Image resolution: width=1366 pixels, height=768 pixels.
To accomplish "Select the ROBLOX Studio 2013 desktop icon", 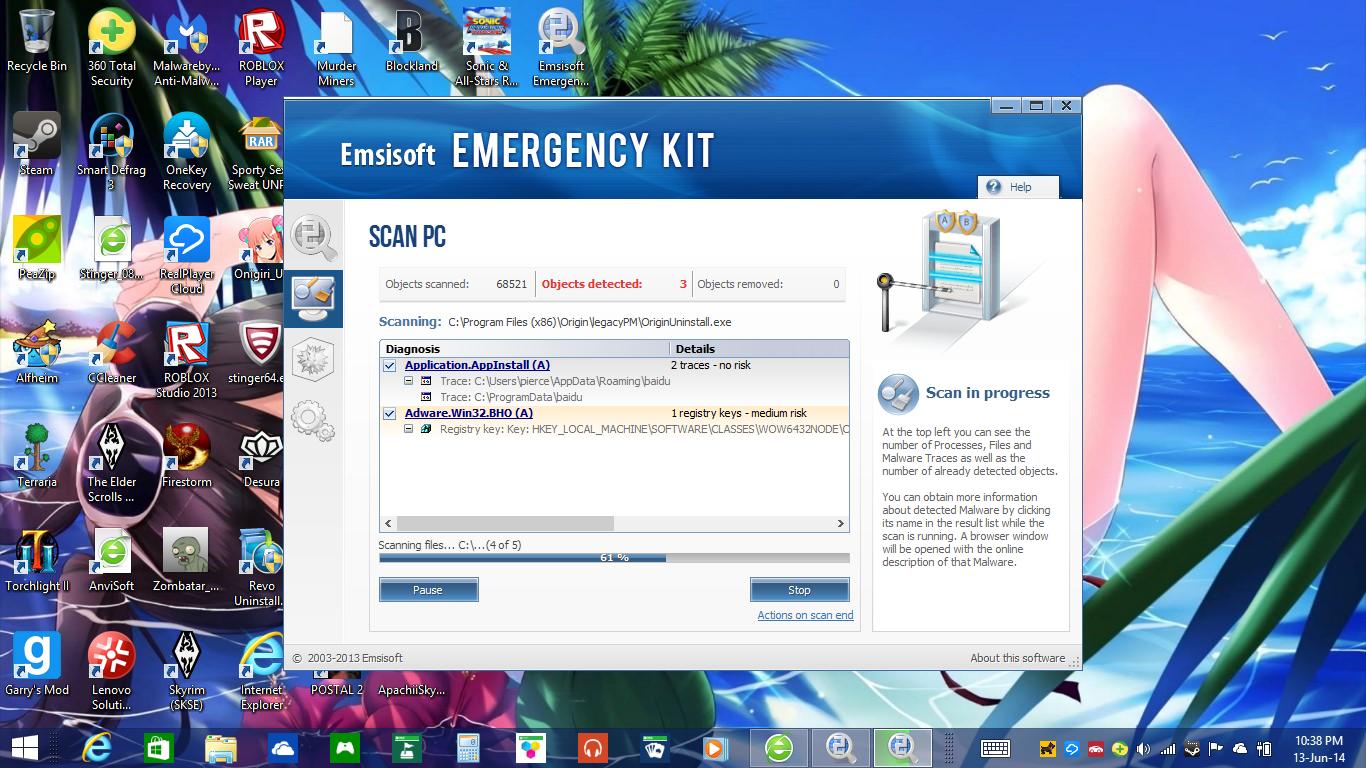I will (187, 359).
